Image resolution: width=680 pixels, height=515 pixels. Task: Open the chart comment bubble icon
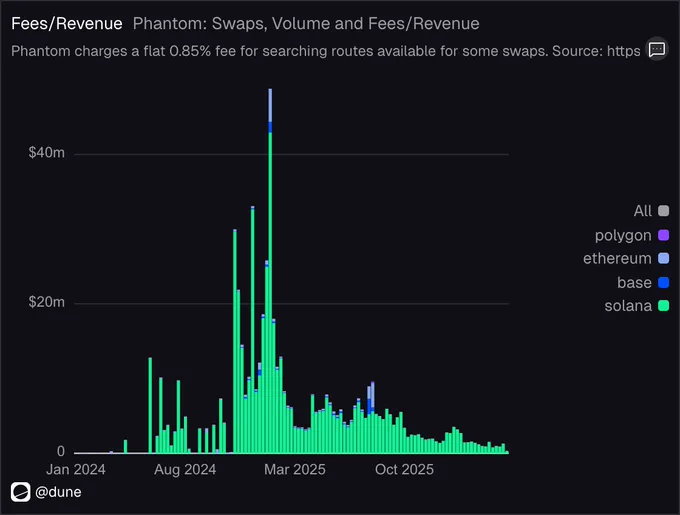(657, 49)
